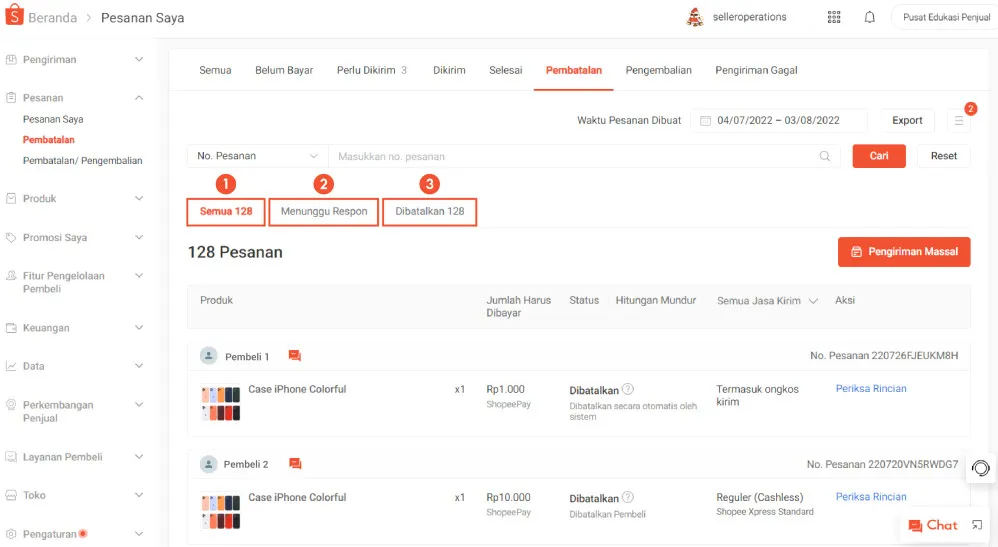Click the Perkembangan Penjual icon
998x547 pixels.
click(11, 405)
